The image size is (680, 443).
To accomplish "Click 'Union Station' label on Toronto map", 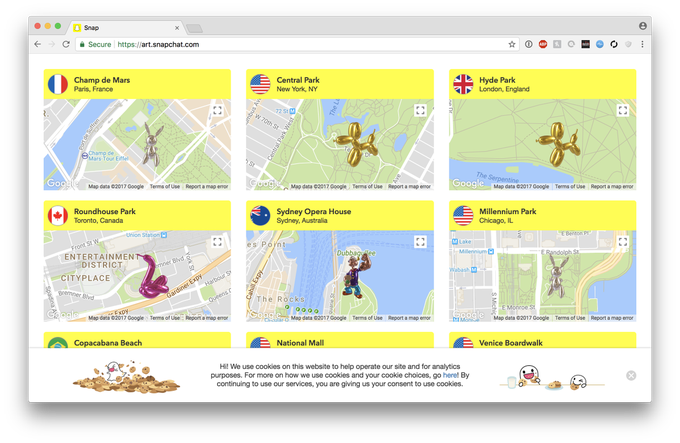I will pyautogui.click(x=147, y=235).
